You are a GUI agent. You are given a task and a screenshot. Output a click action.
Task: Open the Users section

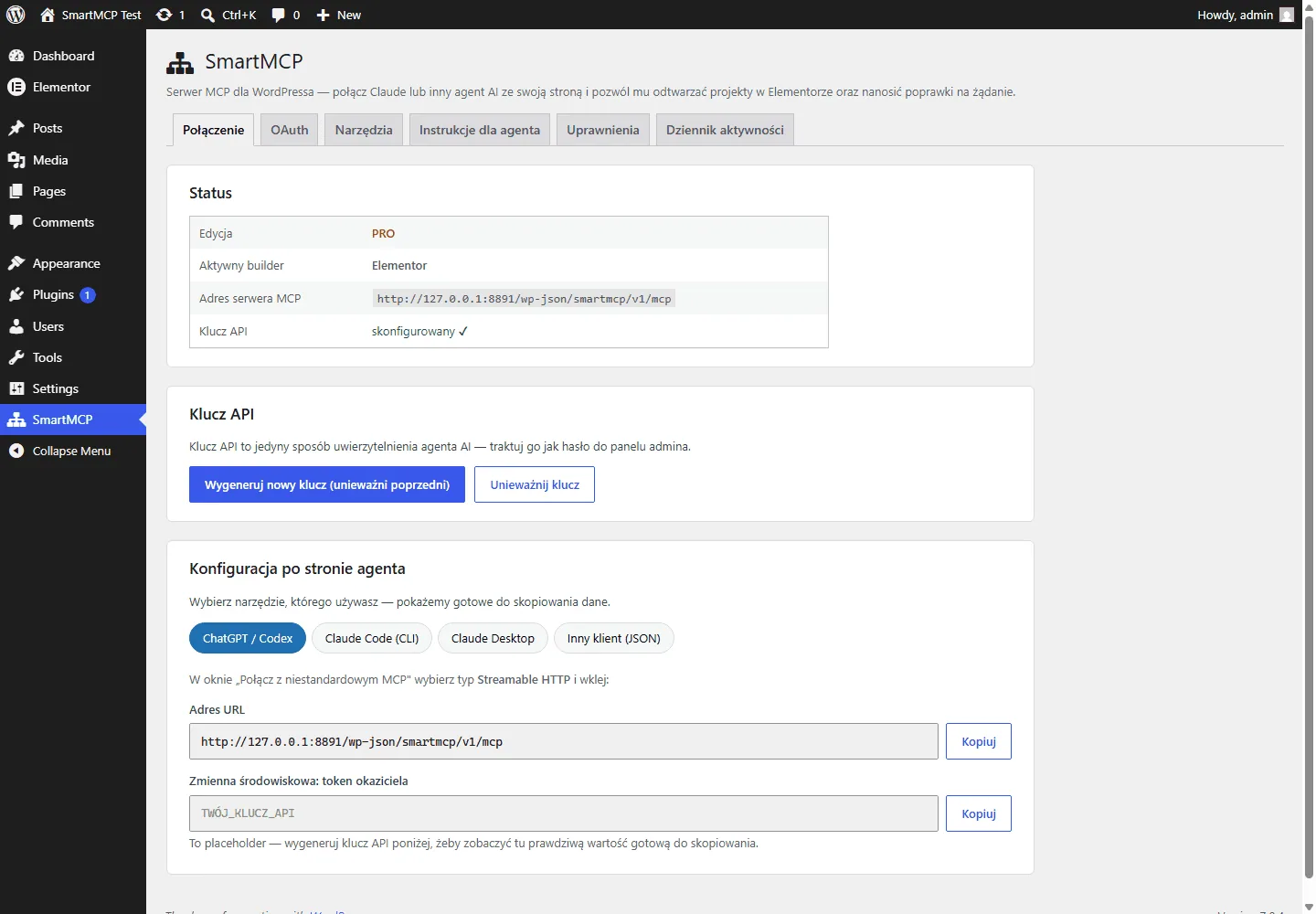click(73, 326)
